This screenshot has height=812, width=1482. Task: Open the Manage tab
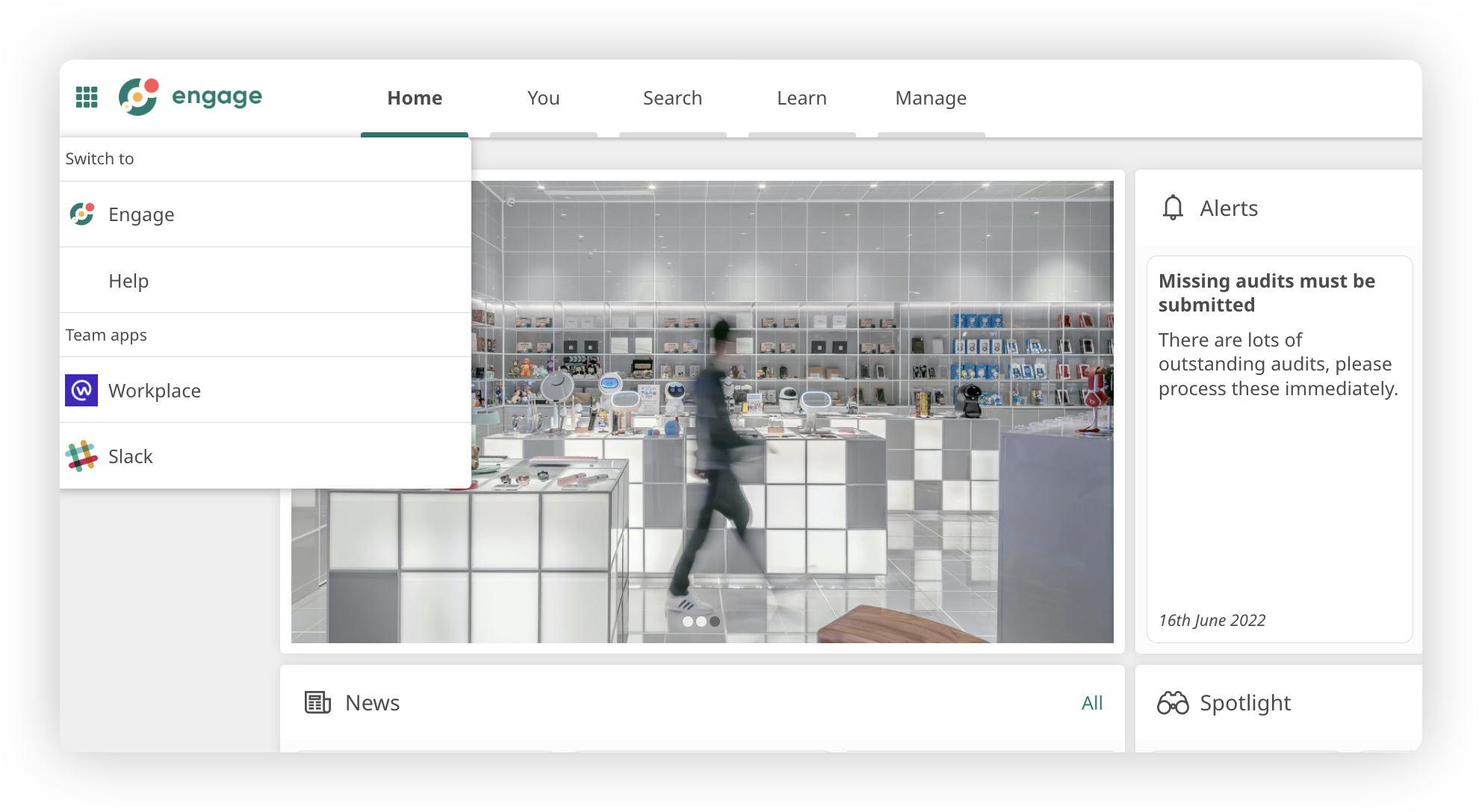pos(931,98)
